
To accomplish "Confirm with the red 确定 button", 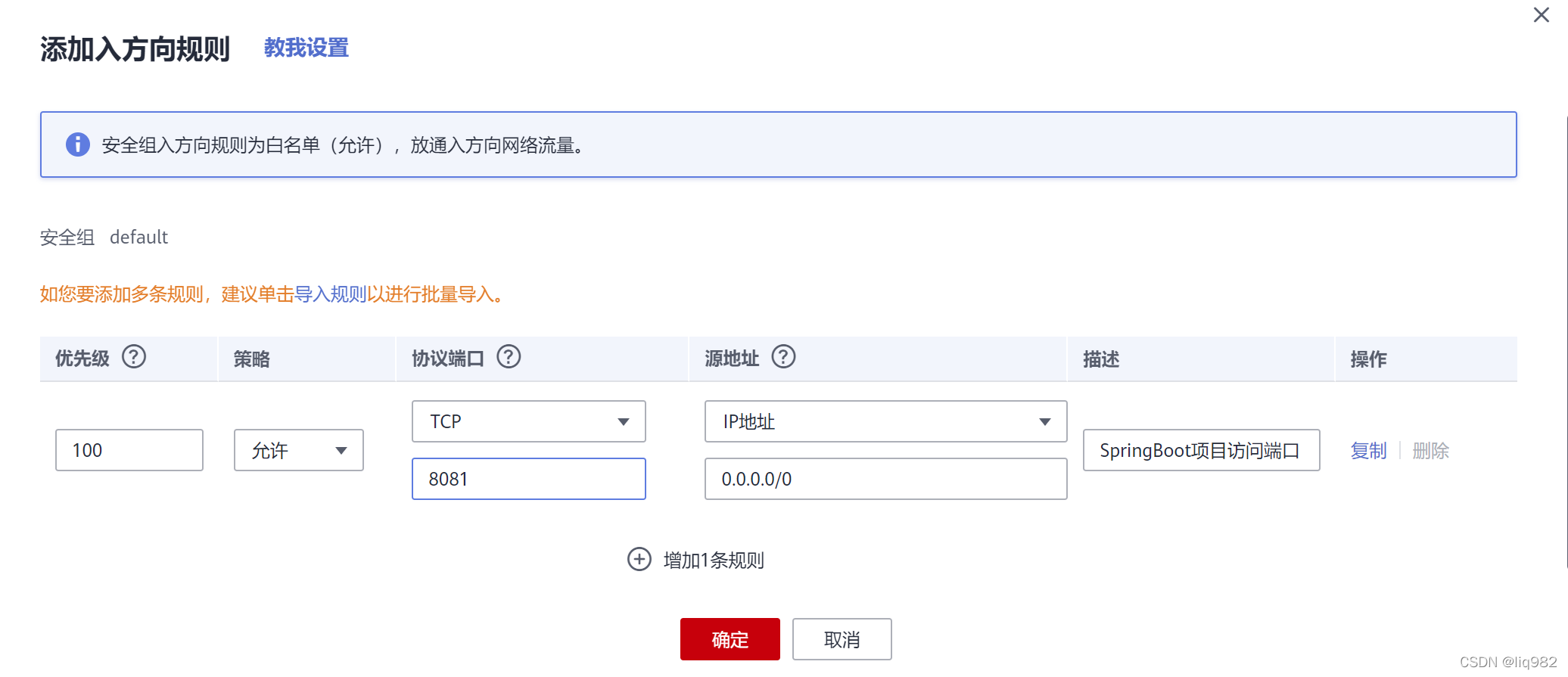I will tap(730, 639).
